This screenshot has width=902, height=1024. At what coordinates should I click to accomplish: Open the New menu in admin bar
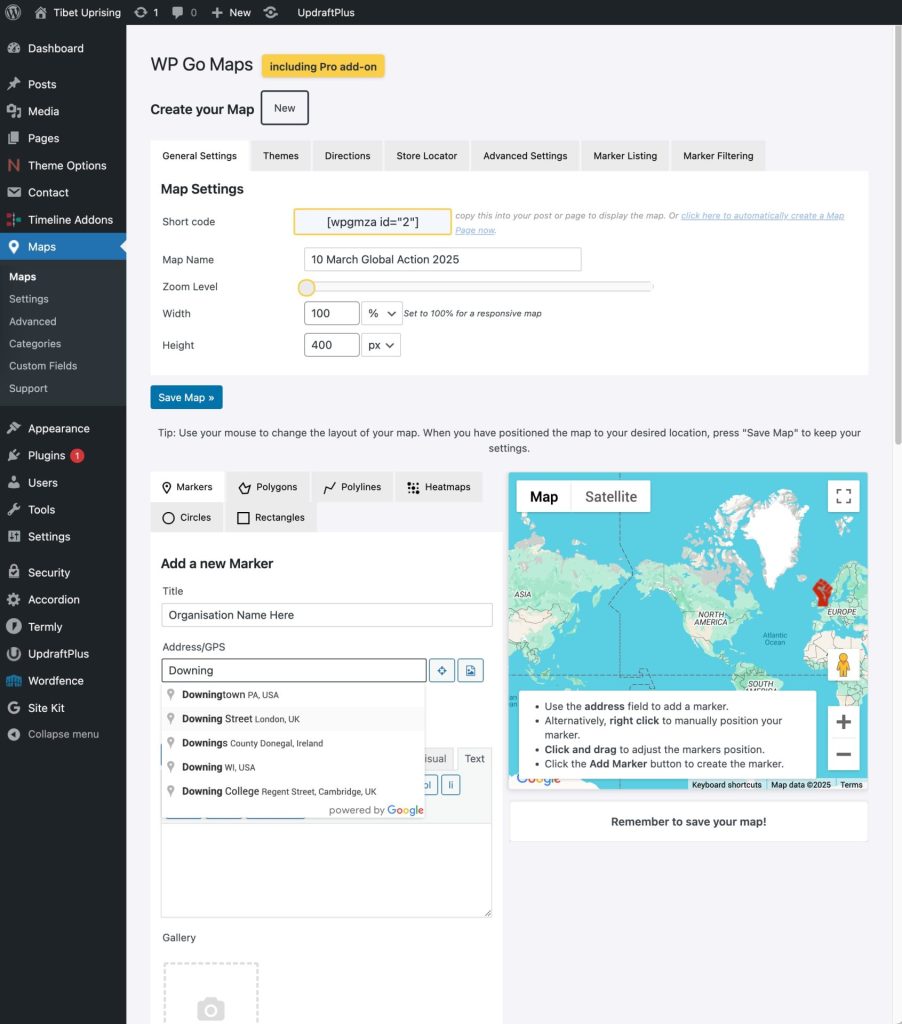point(231,12)
